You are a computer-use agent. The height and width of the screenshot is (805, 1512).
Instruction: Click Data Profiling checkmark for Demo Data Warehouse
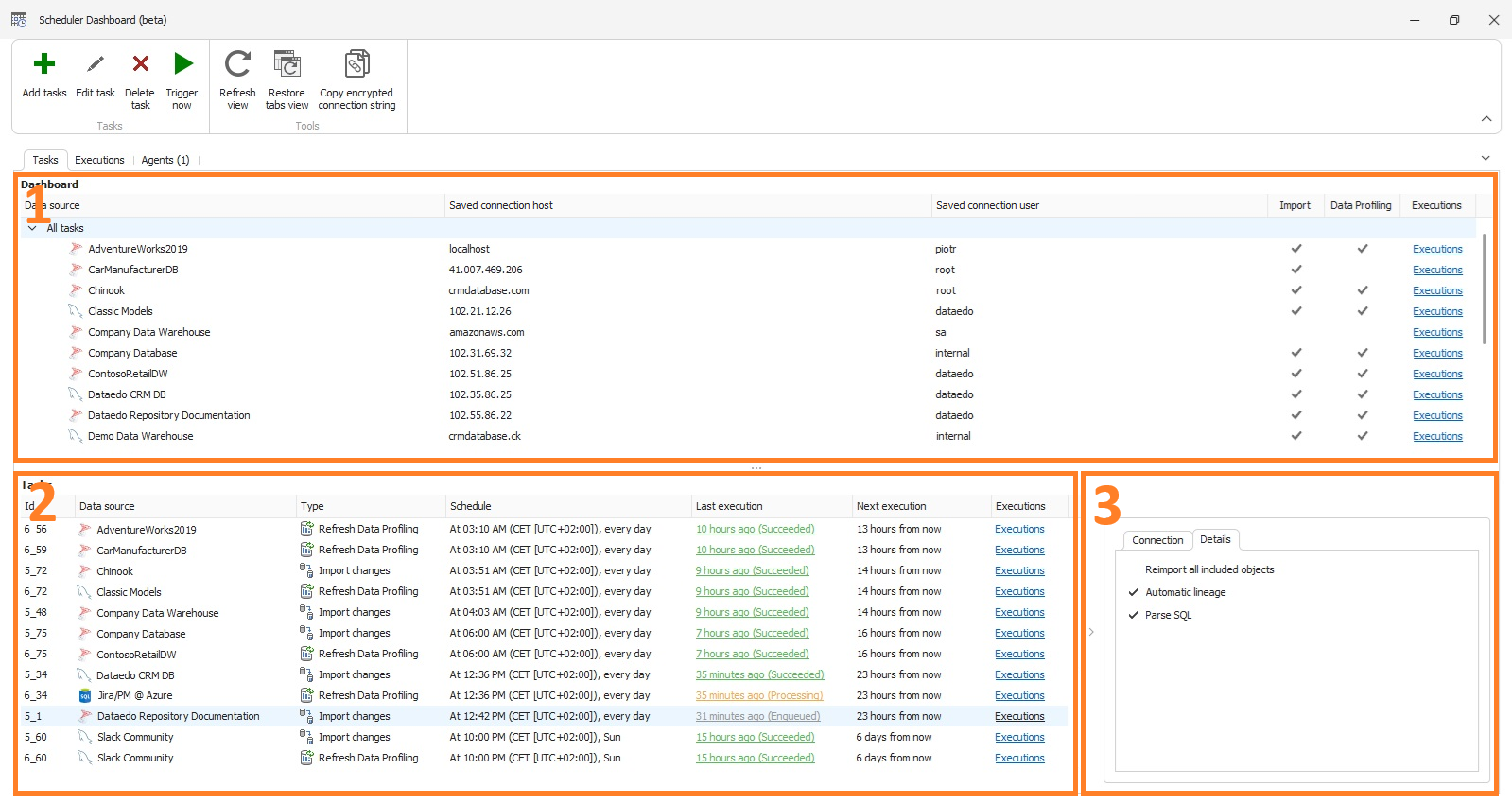[1363, 436]
